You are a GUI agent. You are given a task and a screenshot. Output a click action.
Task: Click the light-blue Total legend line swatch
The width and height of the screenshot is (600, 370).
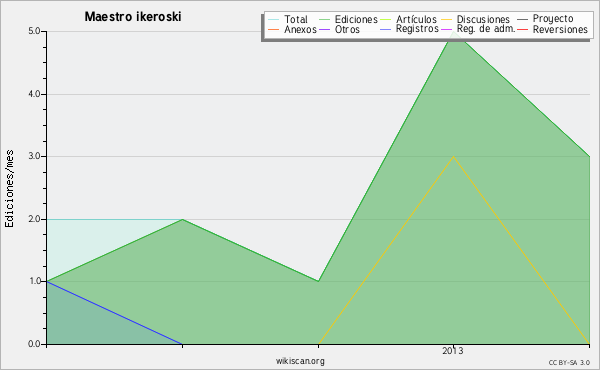(x=274, y=20)
